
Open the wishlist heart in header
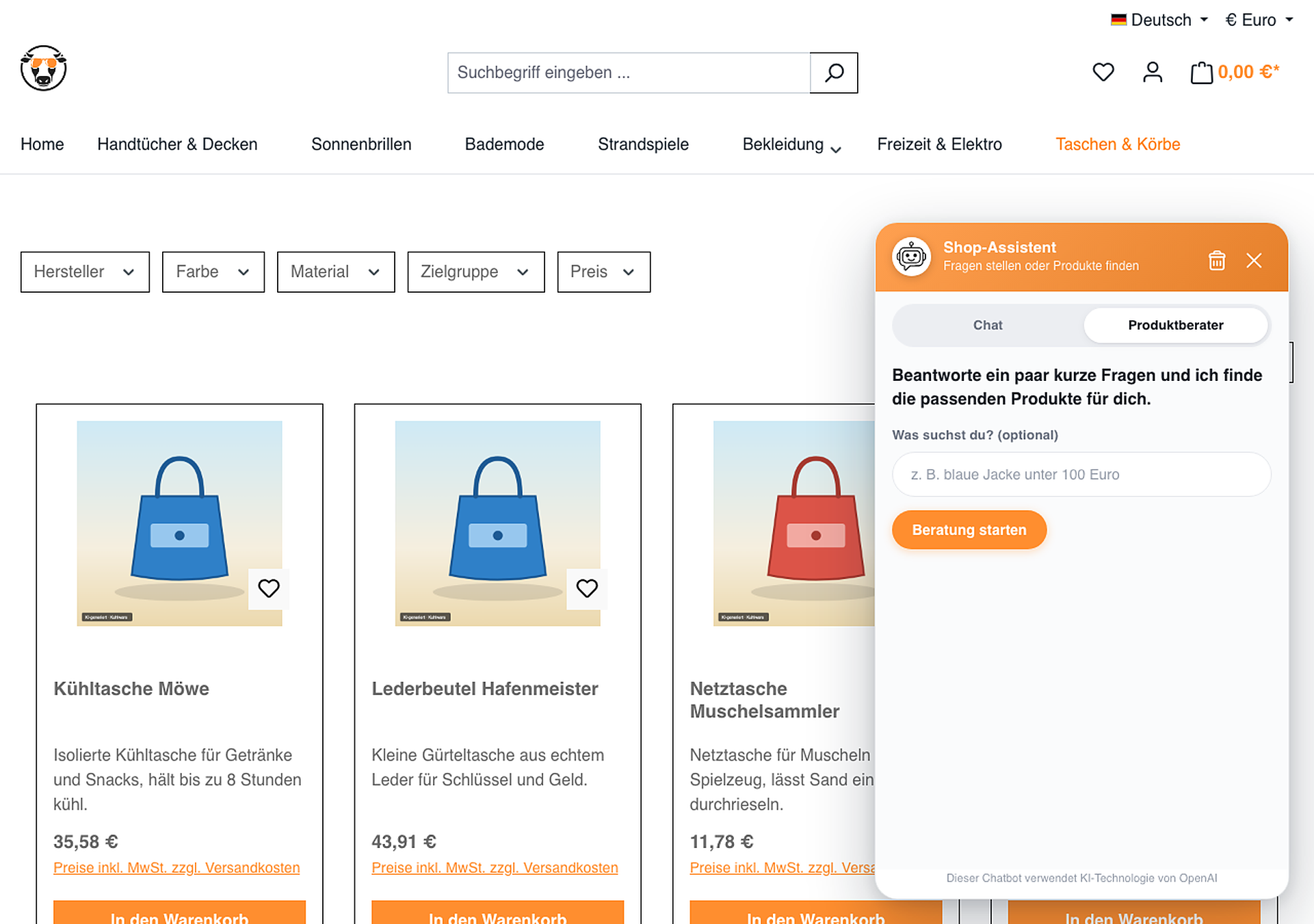point(1103,72)
